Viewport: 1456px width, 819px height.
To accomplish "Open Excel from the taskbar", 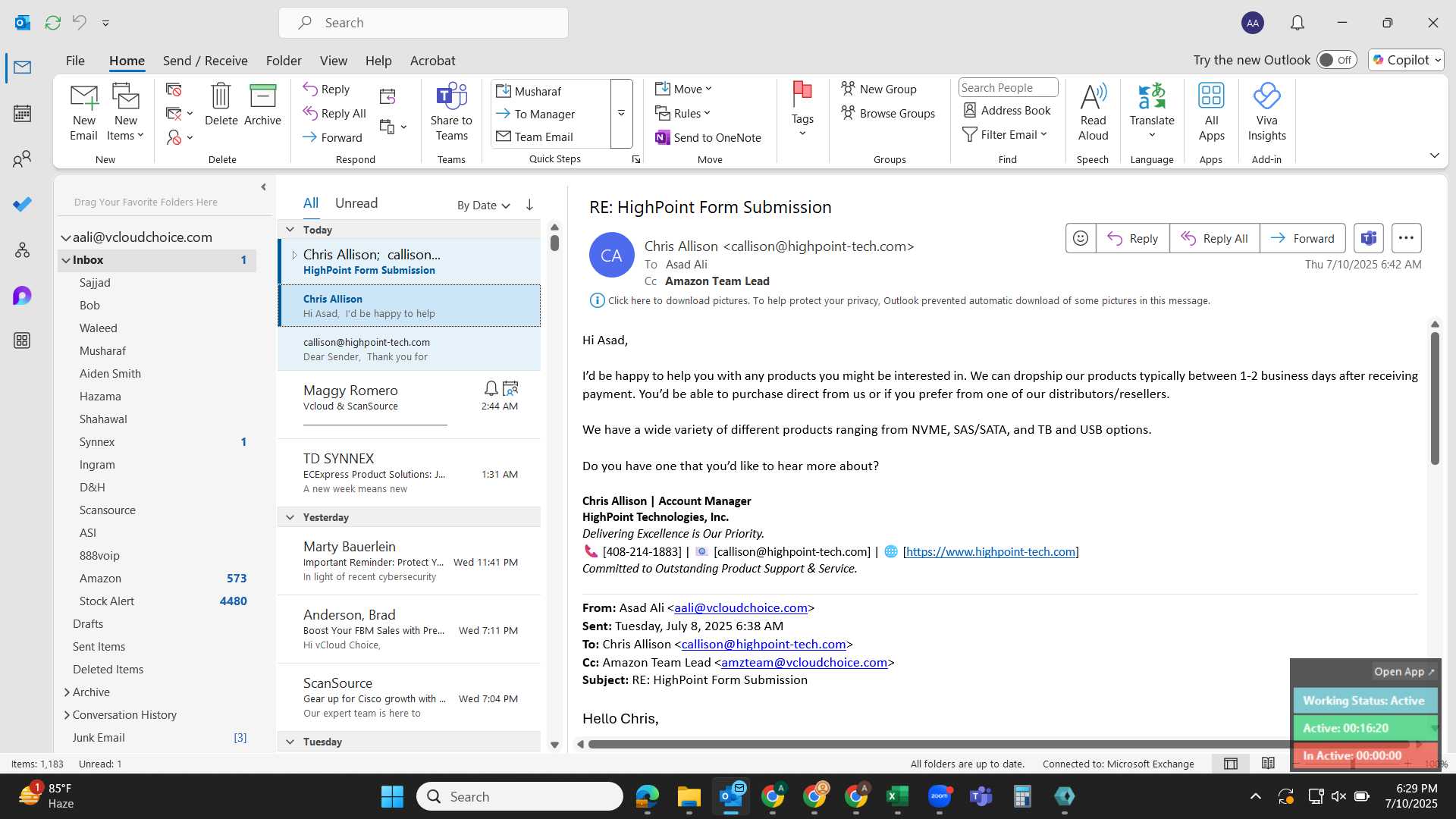I will click(x=897, y=796).
